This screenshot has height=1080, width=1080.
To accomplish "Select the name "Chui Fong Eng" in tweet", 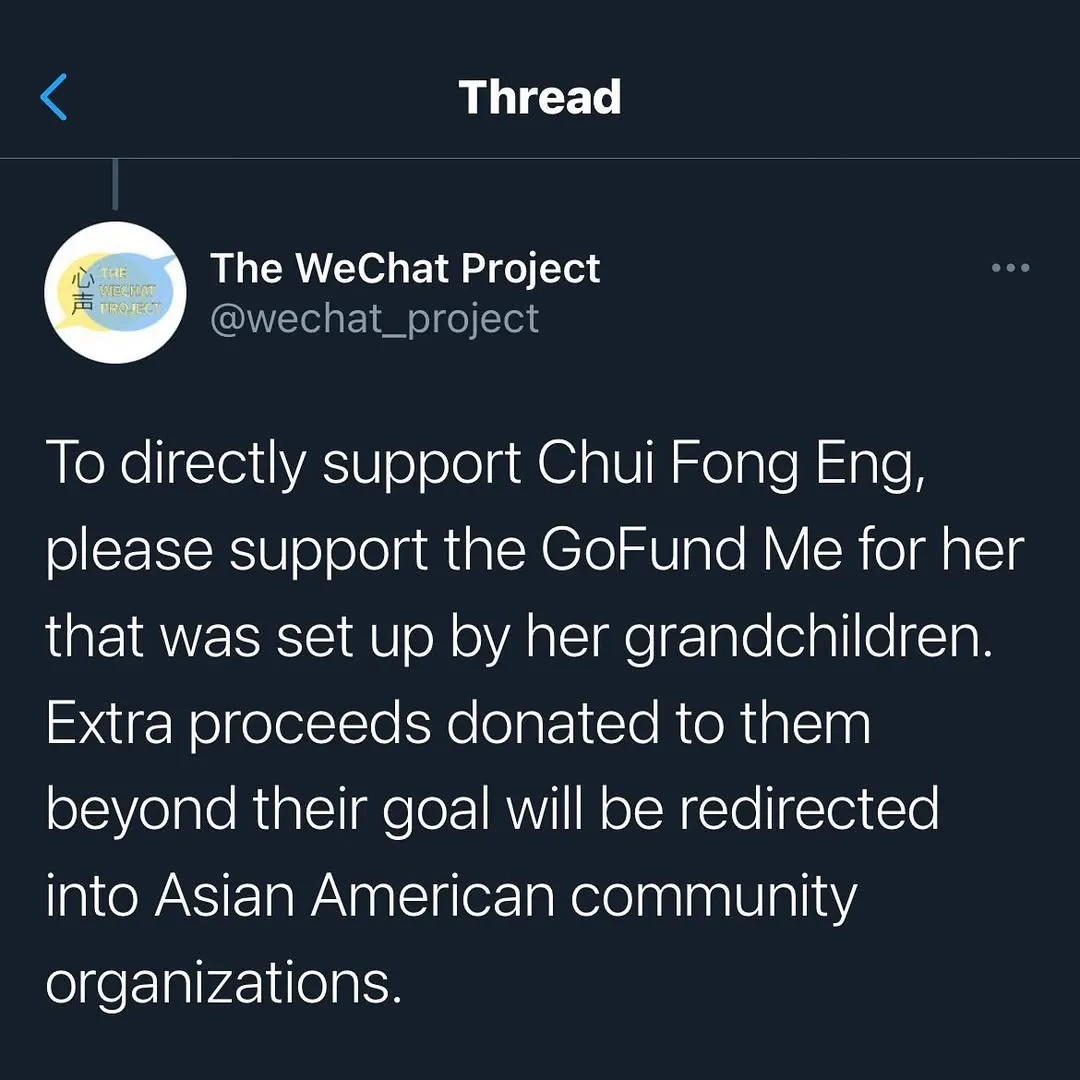I will point(729,464).
